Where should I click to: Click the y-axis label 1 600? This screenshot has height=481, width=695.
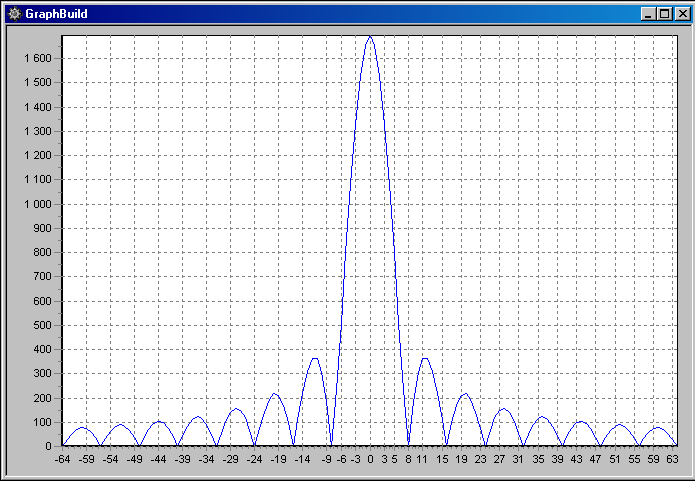click(38, 59)
